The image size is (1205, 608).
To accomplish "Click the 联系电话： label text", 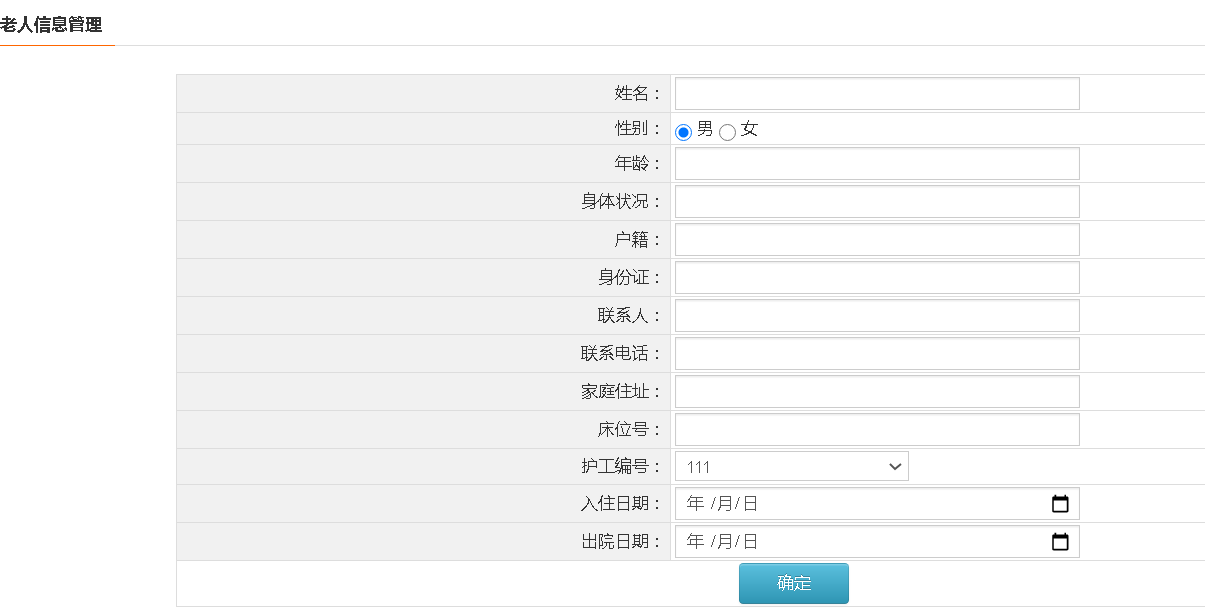I will point(621,354).
